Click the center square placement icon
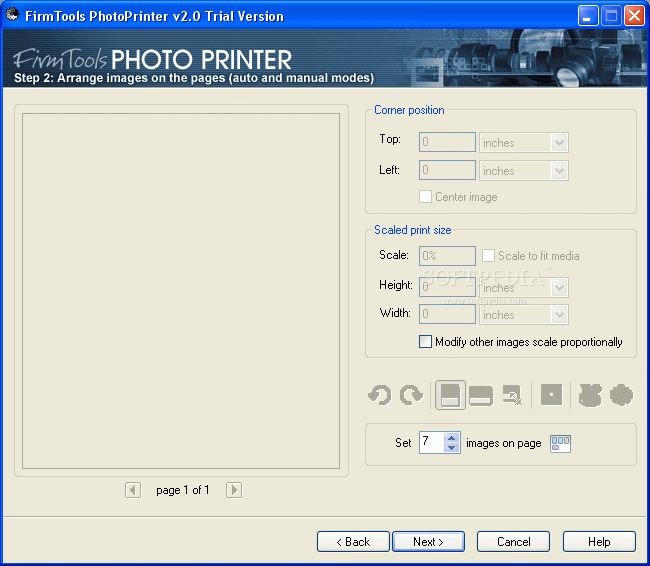 pyautogui.click(x=551, y=394)
